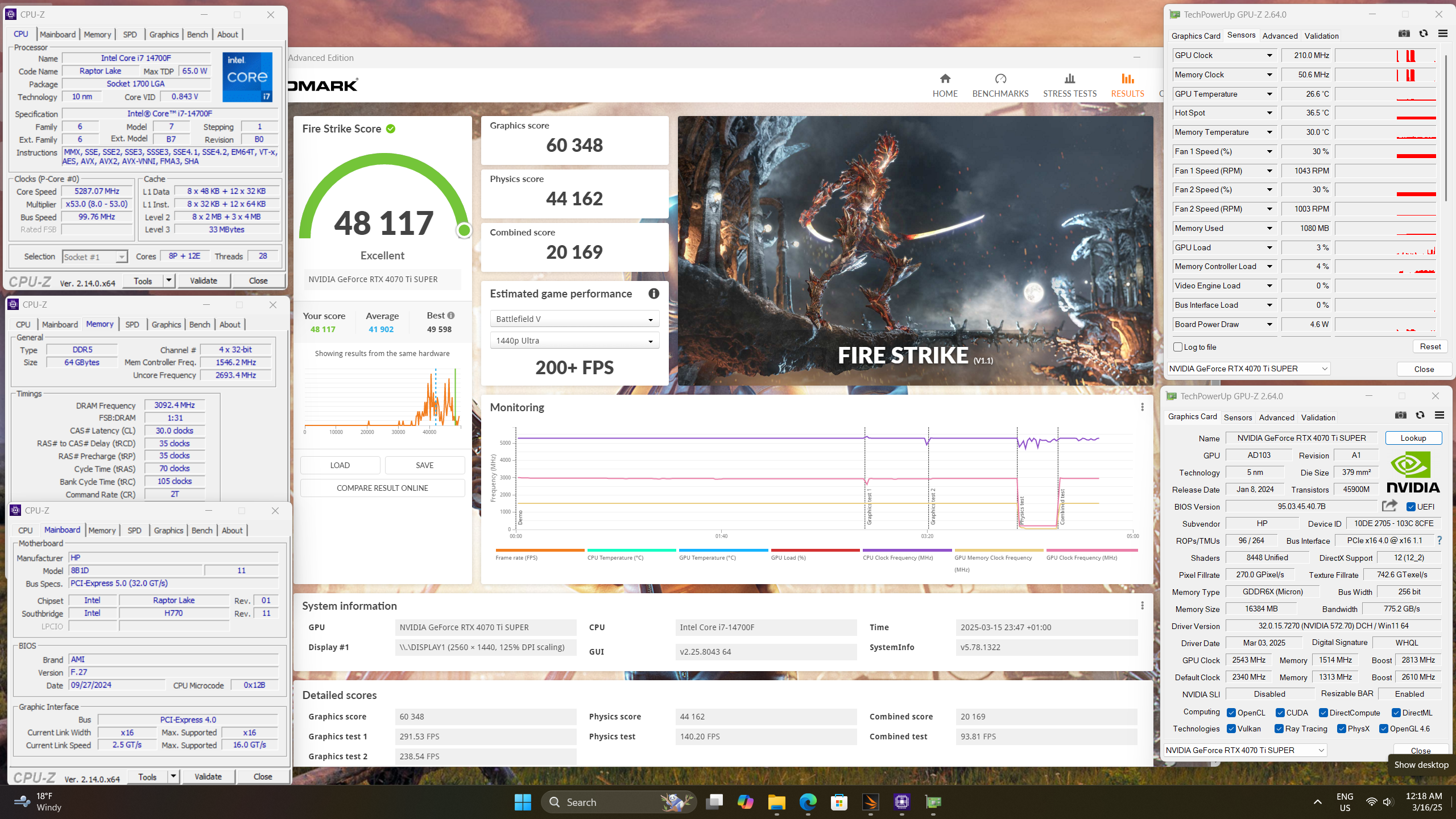Switch to SPD tab in CPU-Z Memory window

132,324
